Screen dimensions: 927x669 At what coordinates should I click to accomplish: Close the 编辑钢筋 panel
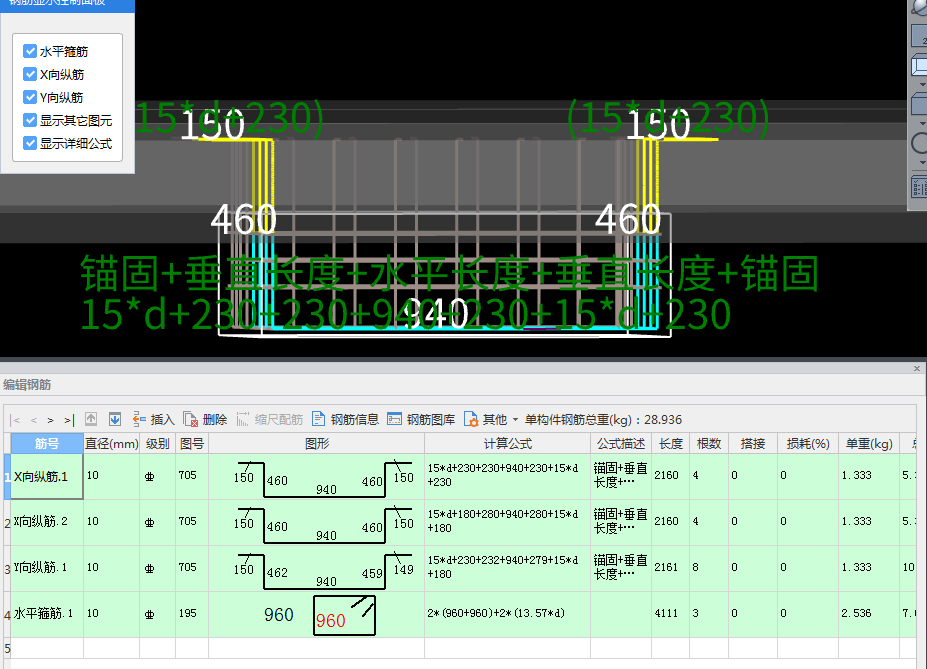pyautogui.click(x=917, y=368)
